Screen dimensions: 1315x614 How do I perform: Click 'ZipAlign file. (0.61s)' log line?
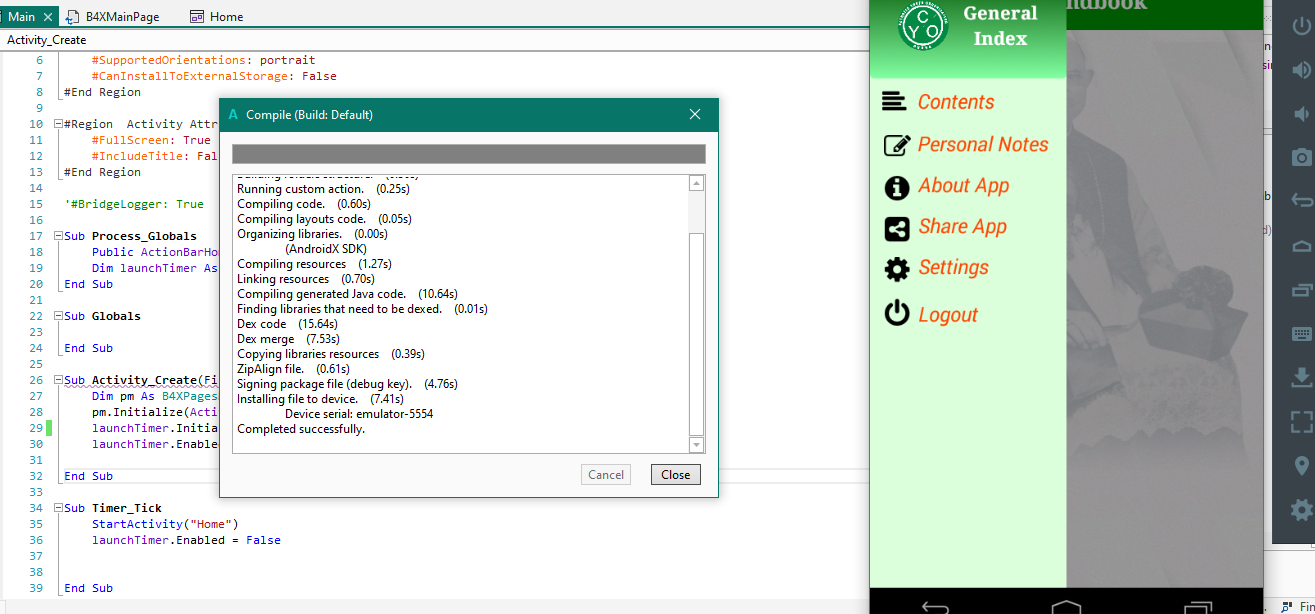(x=293, y=369)
